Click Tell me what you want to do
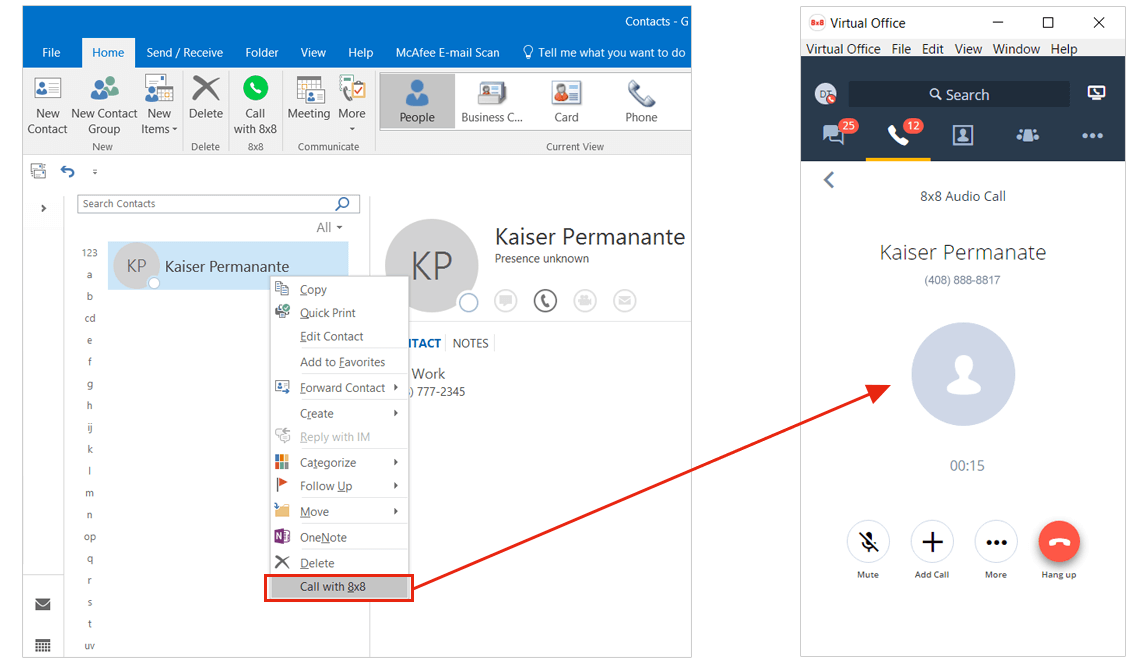The image size is (1144, 662). click(604, 53)
